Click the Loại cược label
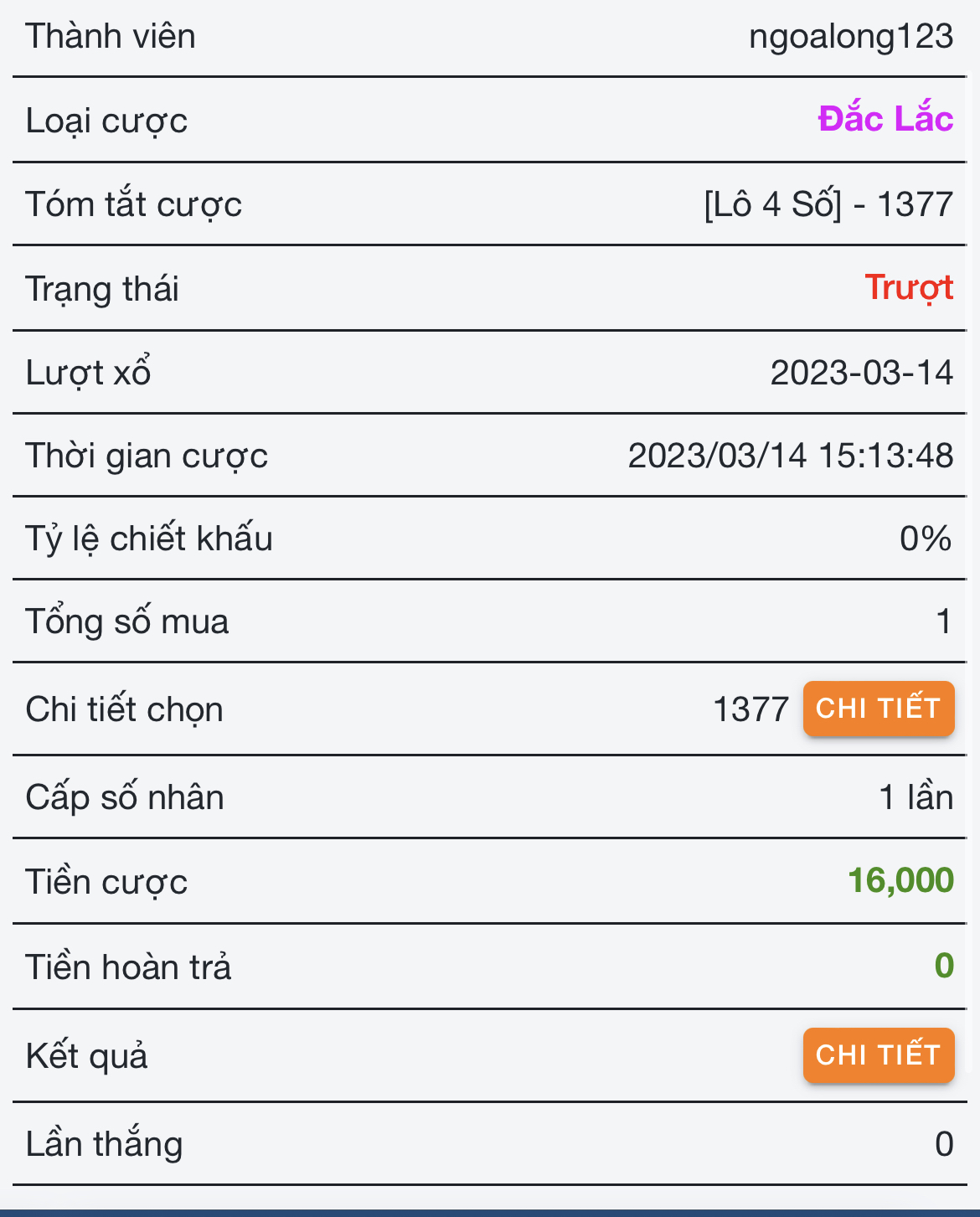 [106, 121]
